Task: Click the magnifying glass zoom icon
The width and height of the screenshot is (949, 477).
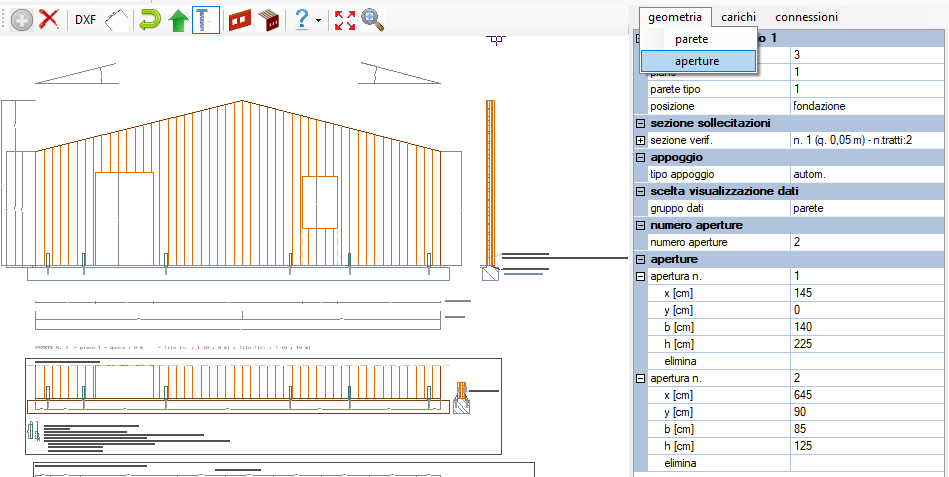Action: [x=373, y=20]
